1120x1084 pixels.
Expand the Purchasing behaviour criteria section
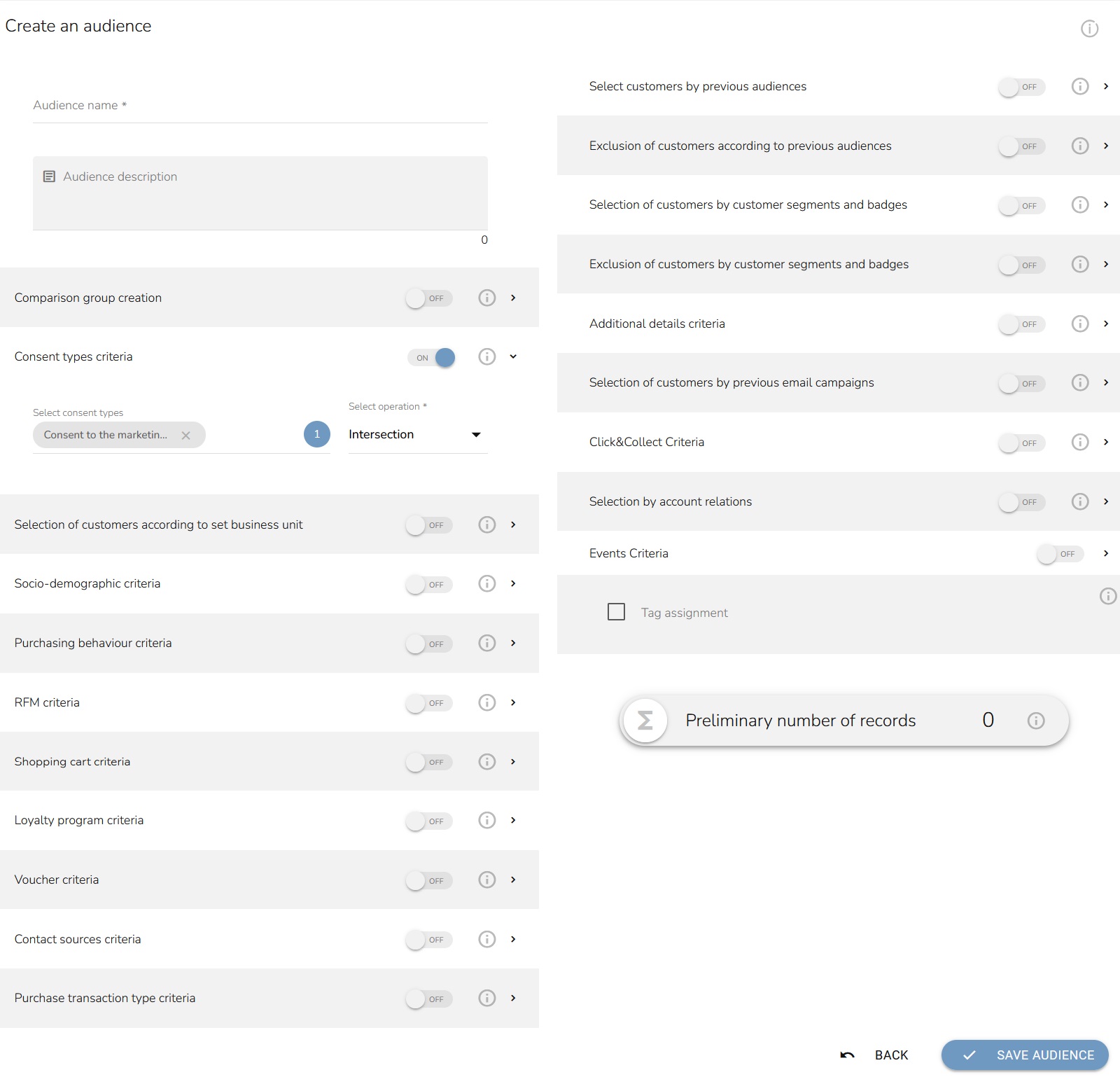click(513, 643)
